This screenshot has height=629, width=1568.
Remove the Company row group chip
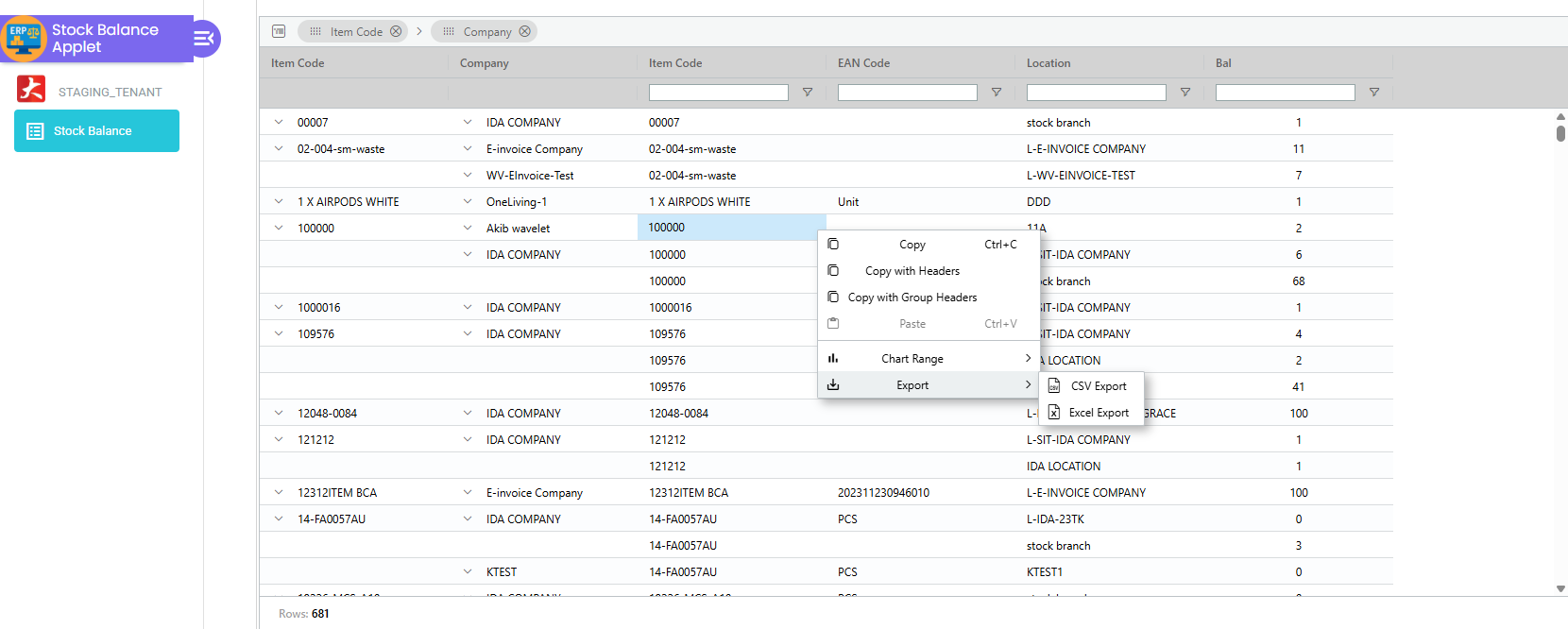[x=525, y=31]
